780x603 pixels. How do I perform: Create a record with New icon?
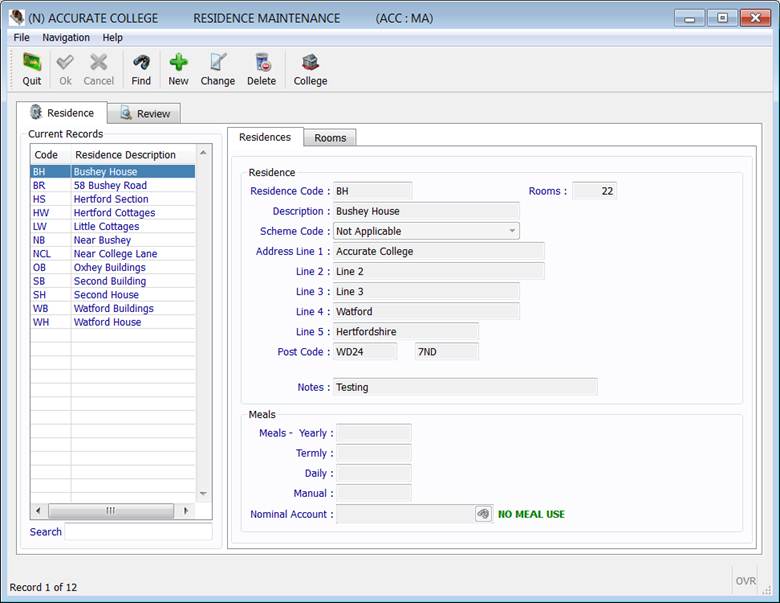click(178, 69)
